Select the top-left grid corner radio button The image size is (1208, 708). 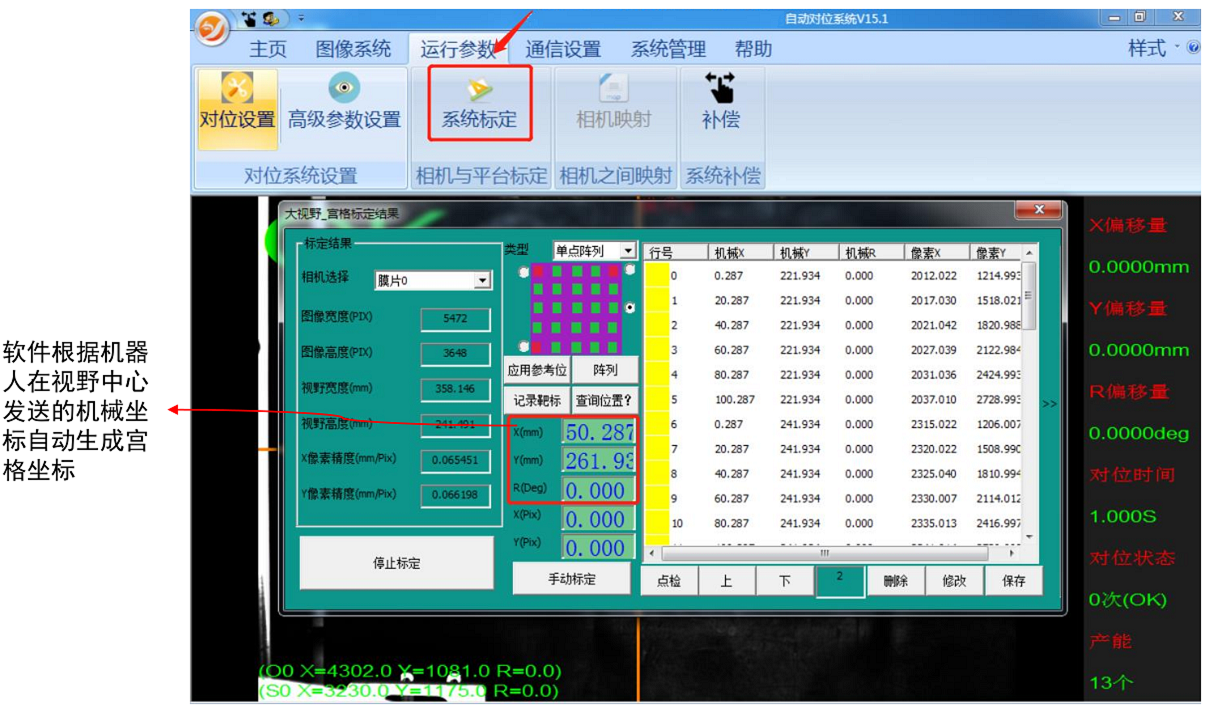pos(524,272)
